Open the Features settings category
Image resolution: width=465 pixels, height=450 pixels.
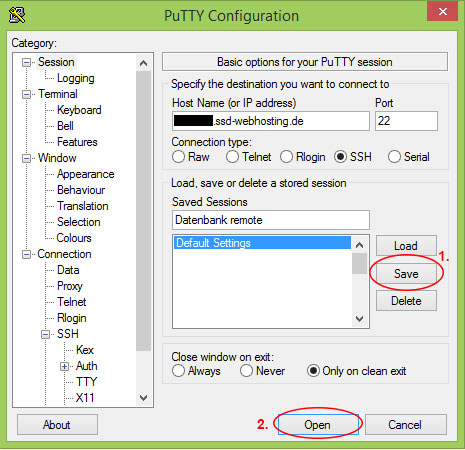(x=77, y=142)
